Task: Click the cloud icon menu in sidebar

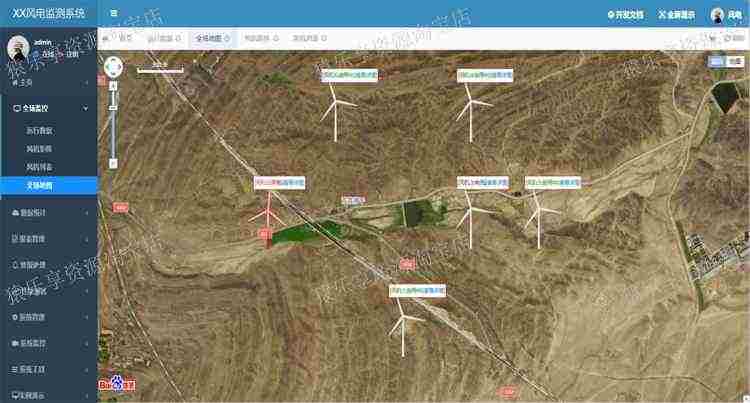Action: click(x=29, y=213)
